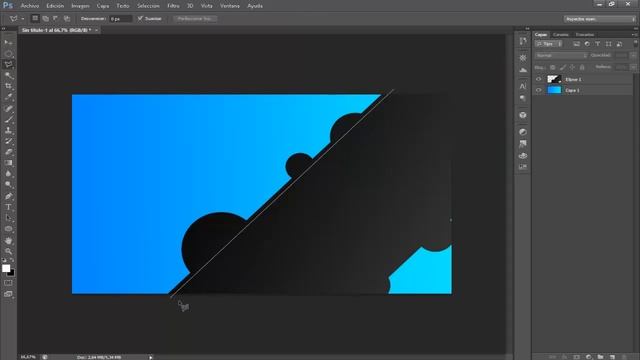Choose New selection mode in options bar

(x=35, y=18)
